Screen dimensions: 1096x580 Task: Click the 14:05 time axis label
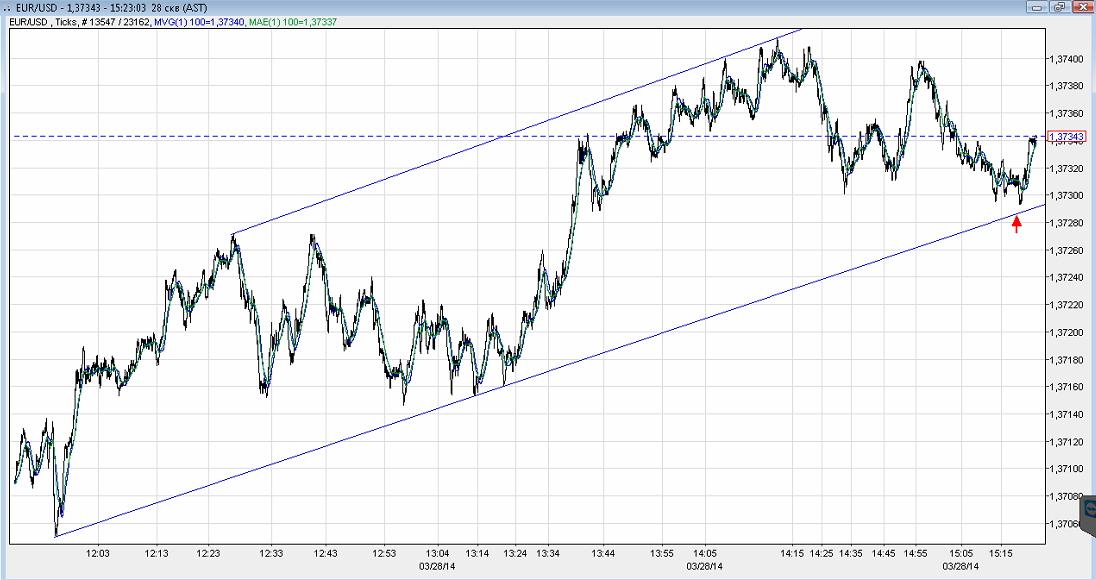(705, 553)
